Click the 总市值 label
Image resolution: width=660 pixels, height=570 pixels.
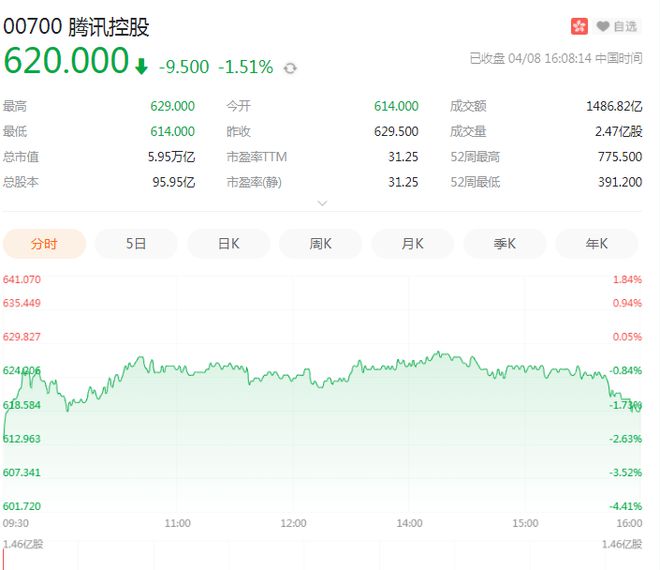click(21, 157)
